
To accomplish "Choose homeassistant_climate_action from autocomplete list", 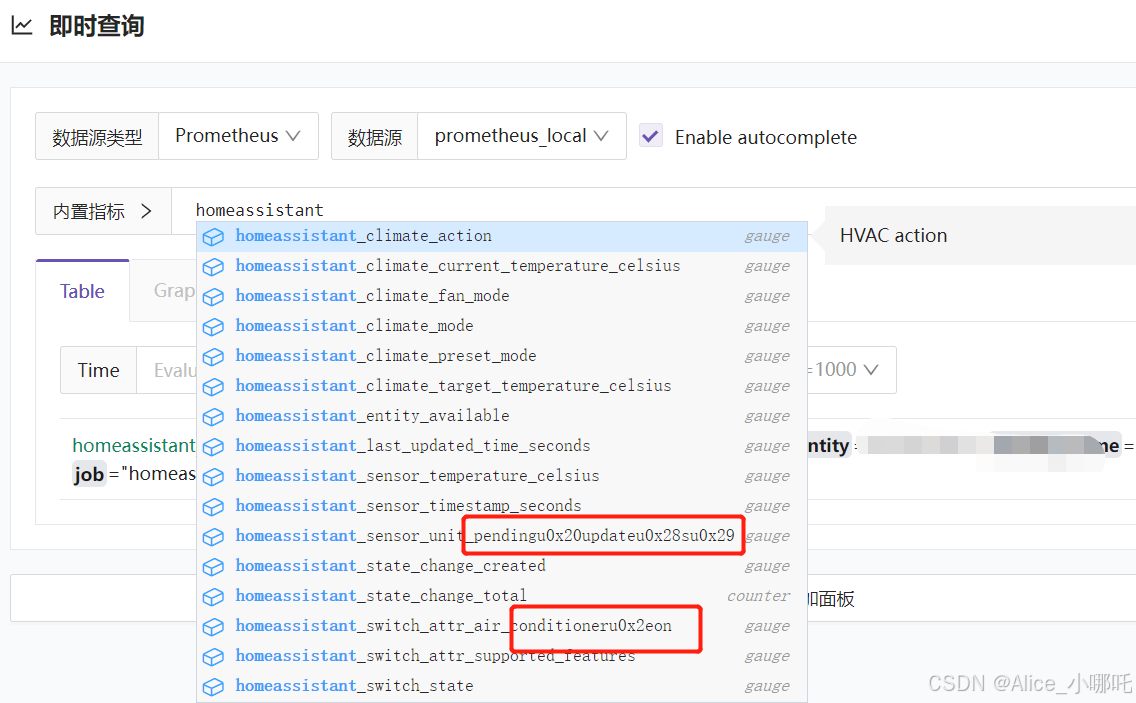I will [x=502, y=236].
